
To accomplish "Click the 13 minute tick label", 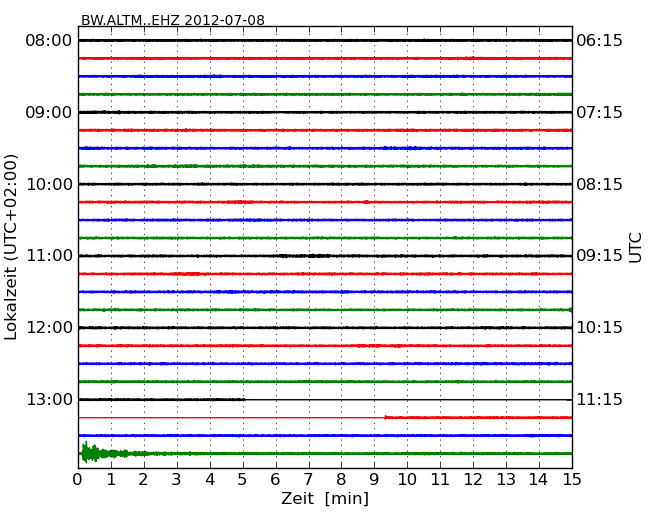I will 506,480.
